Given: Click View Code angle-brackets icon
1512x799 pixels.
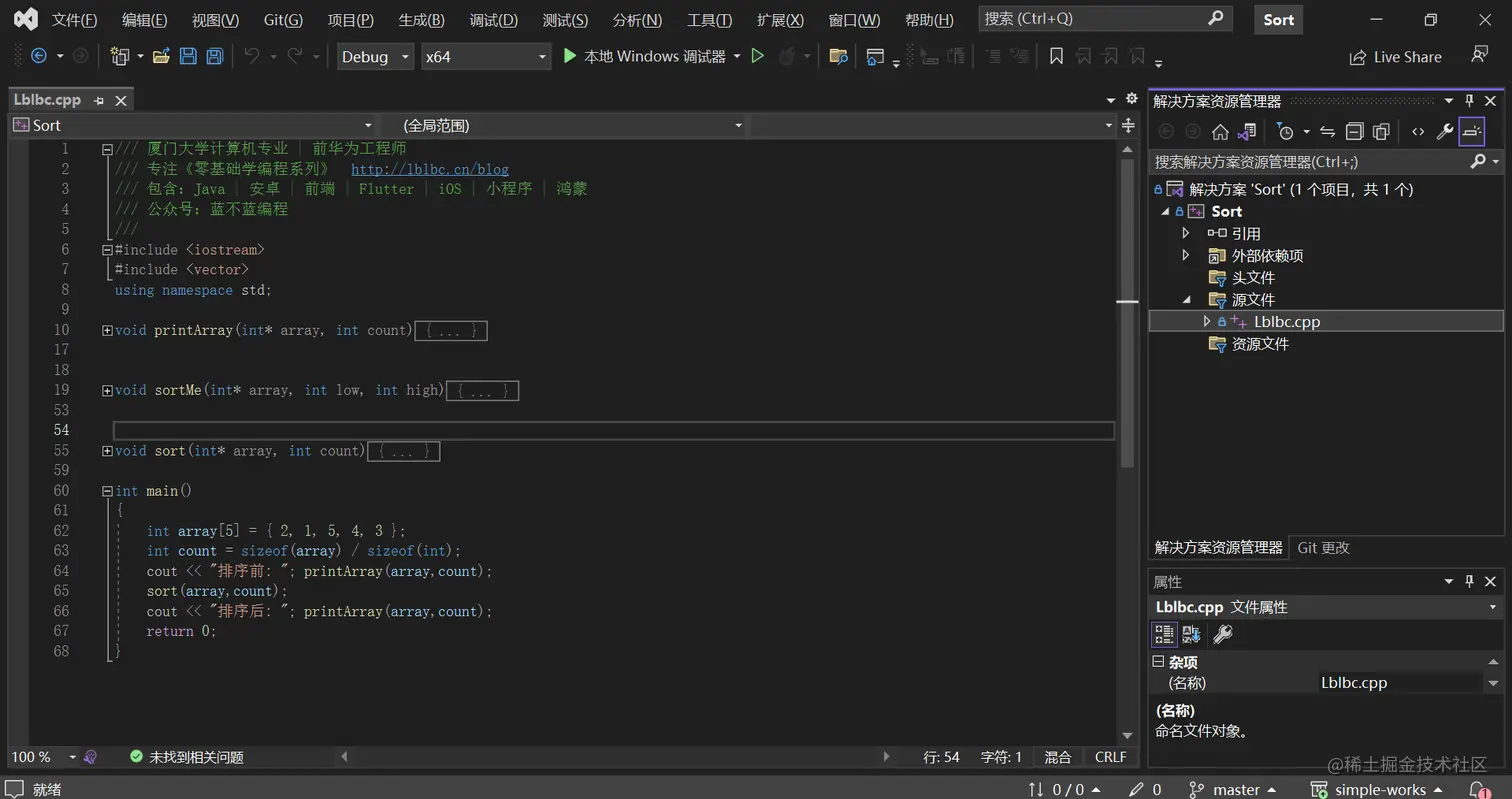Looking at the screenshot, I should [x=1418, y=131].
